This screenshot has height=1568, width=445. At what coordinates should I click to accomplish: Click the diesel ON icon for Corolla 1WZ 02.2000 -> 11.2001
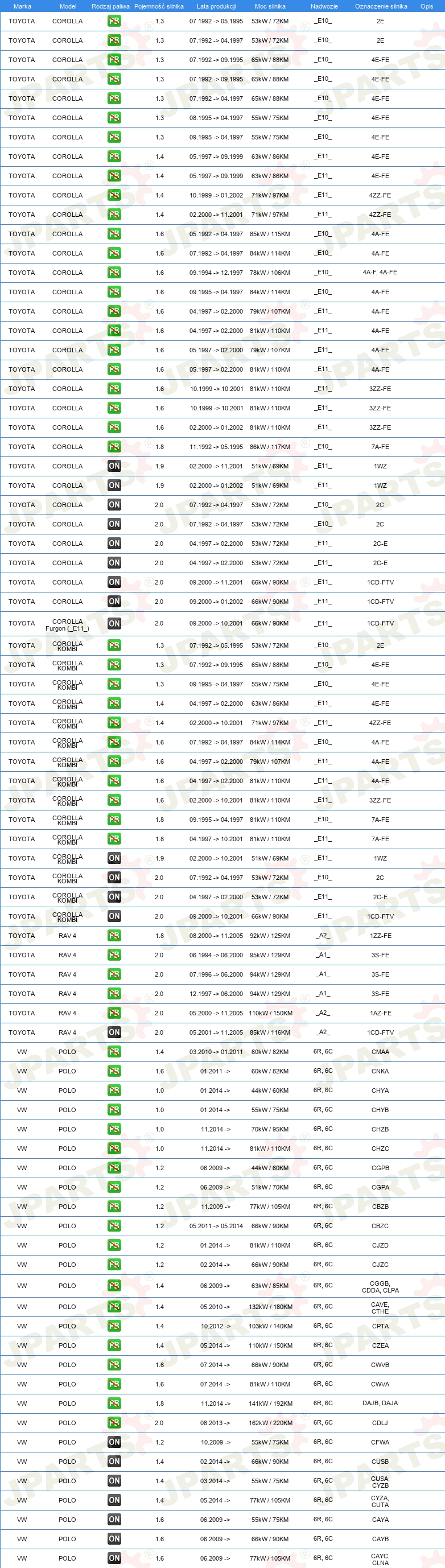coord(114,466)
